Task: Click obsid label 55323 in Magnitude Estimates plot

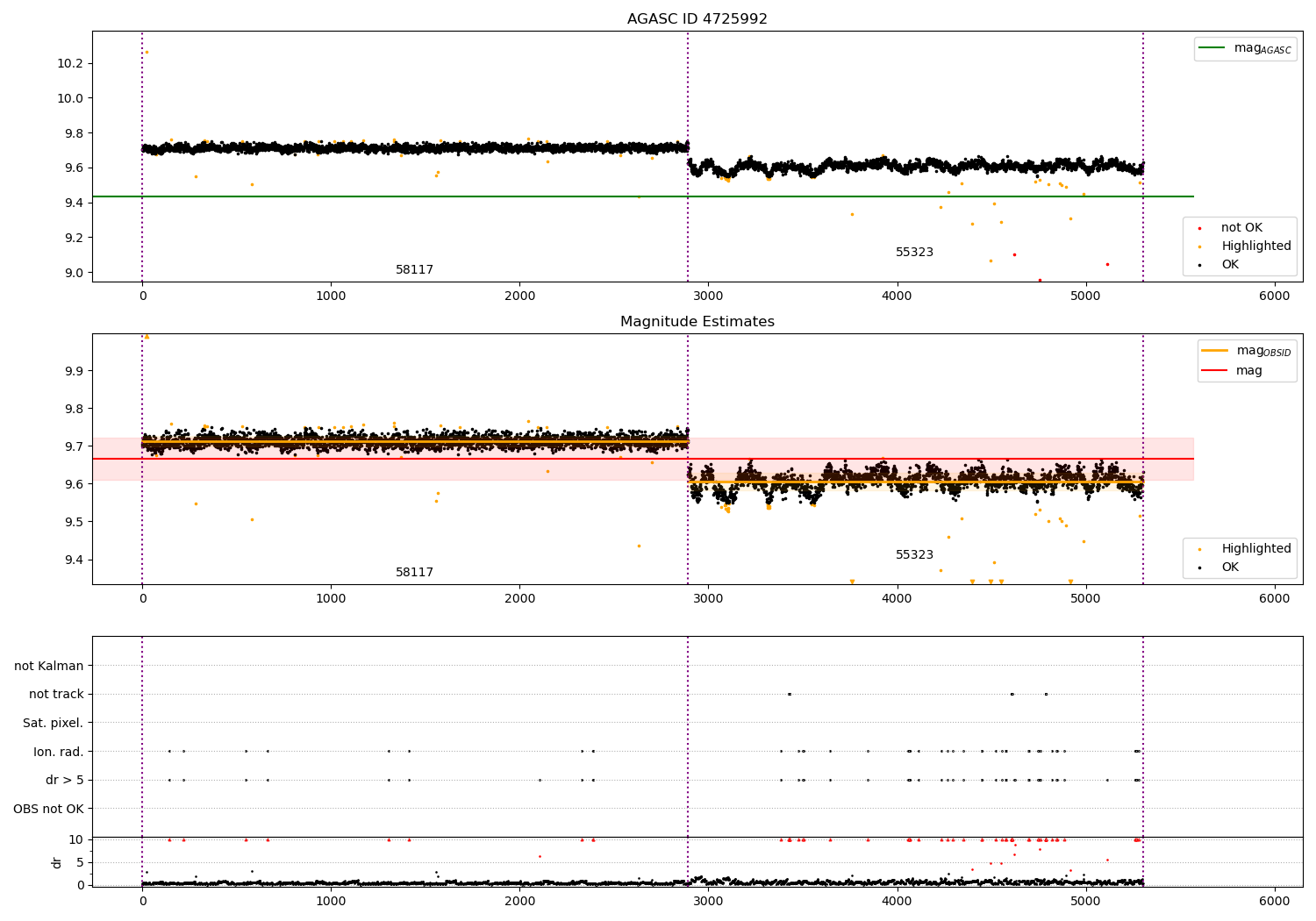Action: click(x=914, y=555)
